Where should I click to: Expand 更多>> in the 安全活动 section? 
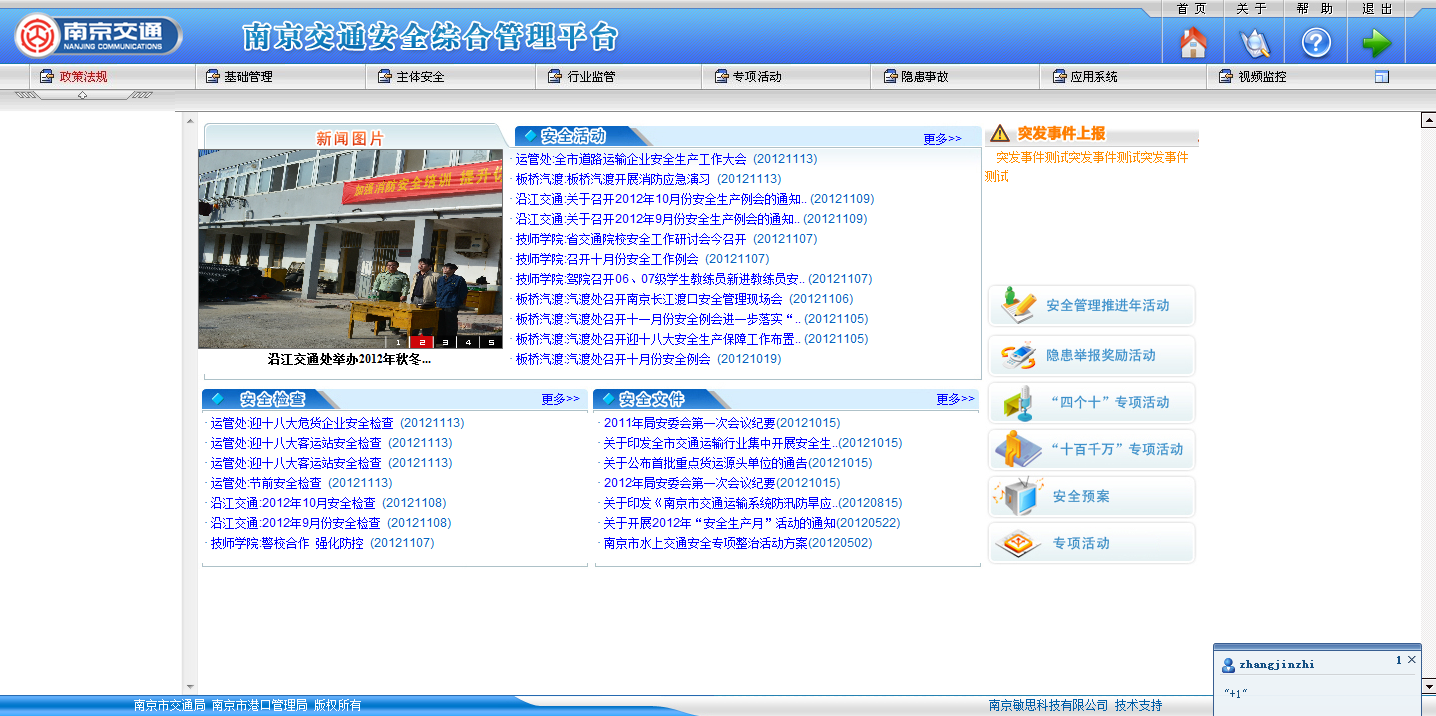(x=942, y=139)
